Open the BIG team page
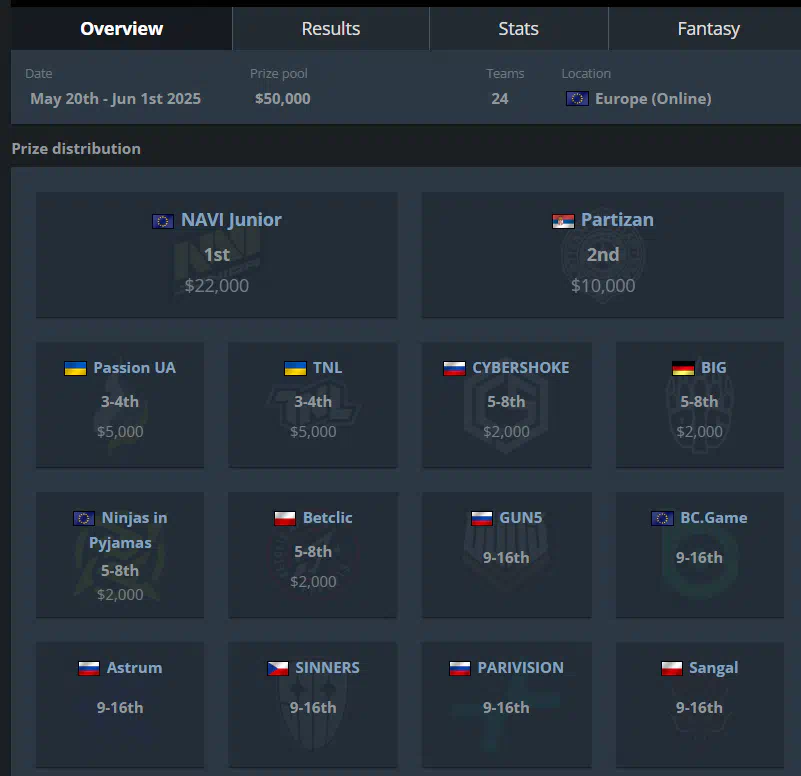801x776 pixels. pyautogui.click(x=714, y=368)
